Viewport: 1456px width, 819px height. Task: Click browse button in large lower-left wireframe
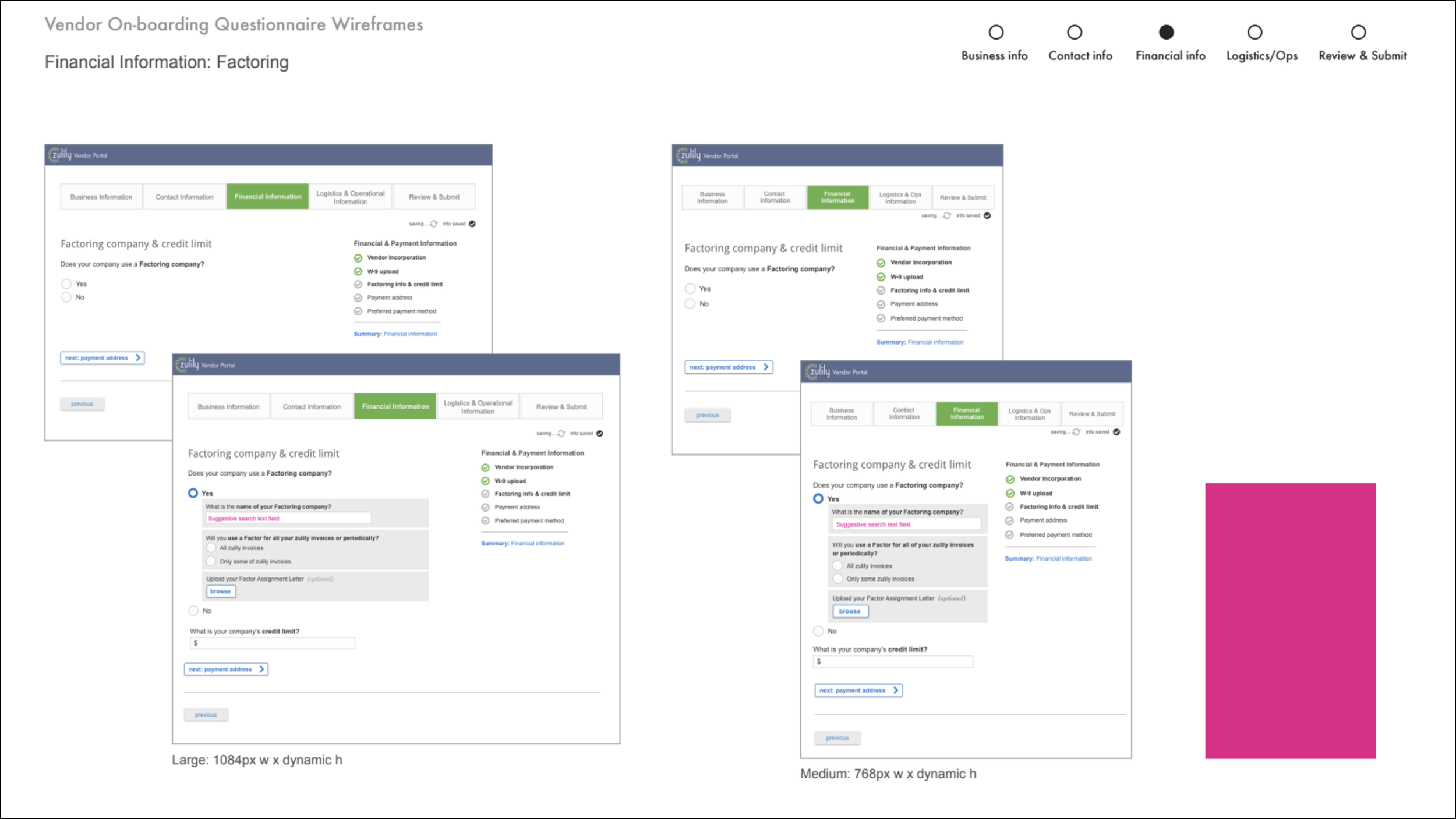(x=220, y=591)
